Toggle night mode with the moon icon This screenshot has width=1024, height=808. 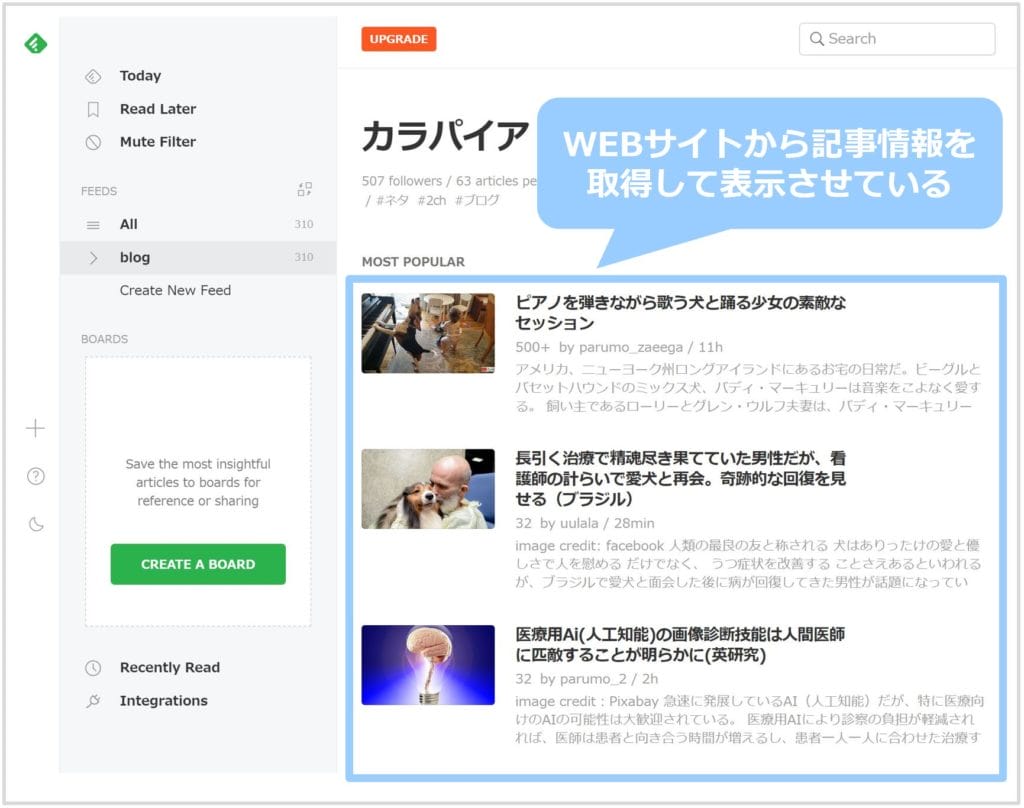pos(36,524)
